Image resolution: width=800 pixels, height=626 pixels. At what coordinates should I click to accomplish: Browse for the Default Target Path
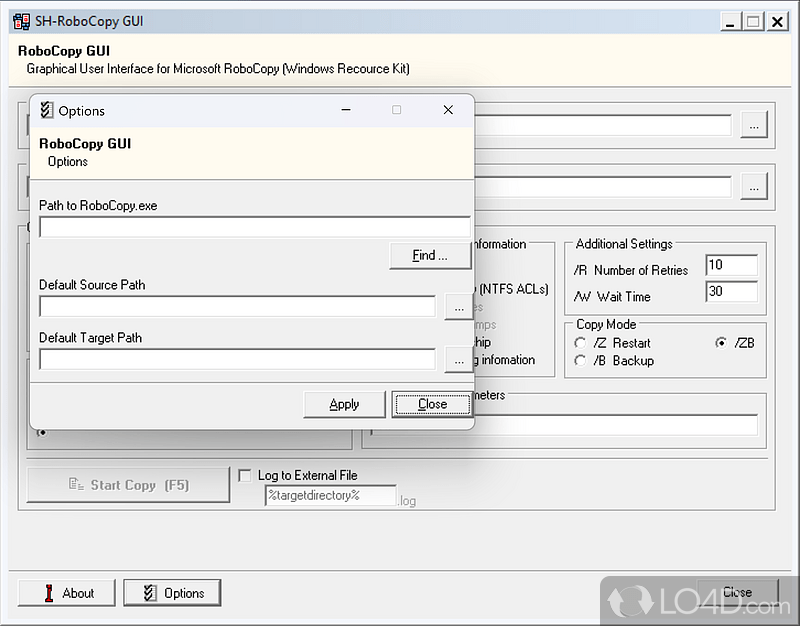[x=459, y=360]
